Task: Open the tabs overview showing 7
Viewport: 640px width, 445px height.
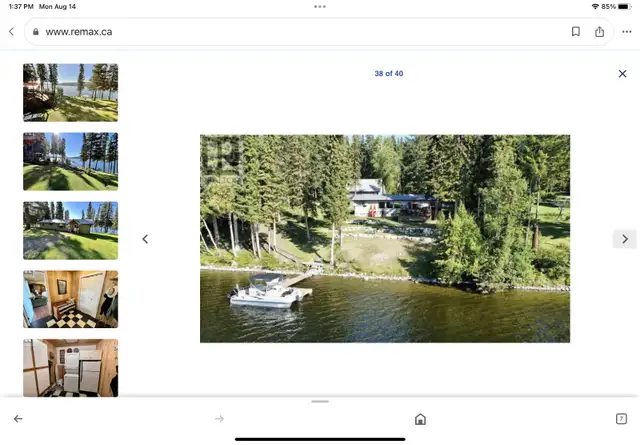Action: click(x=621, y=418)
